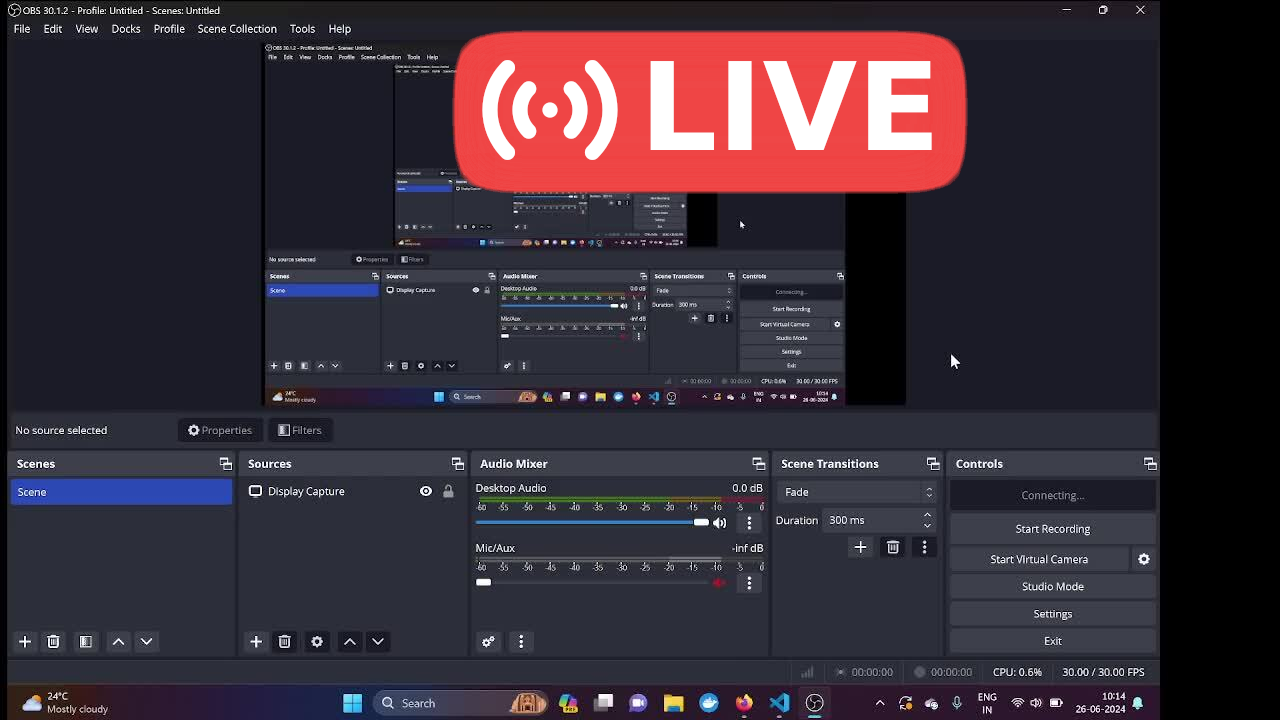Pop out the Audio Mixer dock

click(x=758, y=464)
